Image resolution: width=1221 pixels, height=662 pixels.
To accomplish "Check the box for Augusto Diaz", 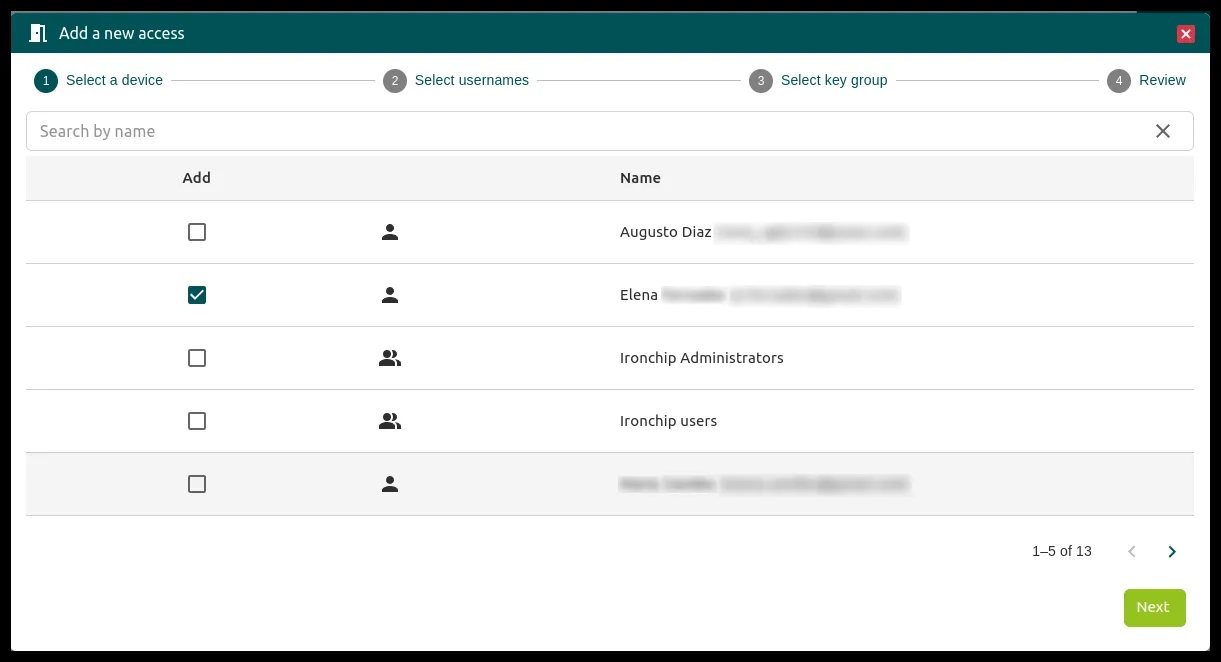I will (x=197, y=232).
